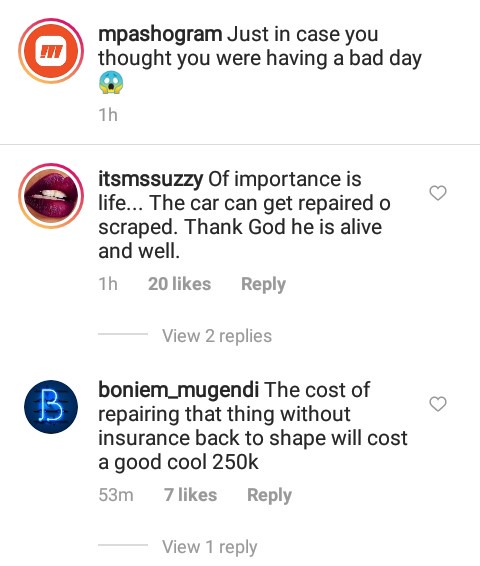This screenshot has width=480, height=566.
Task: Click the comment text 'Thank God he is alive'
Action: pyautogui.click(x=283, y=227)
